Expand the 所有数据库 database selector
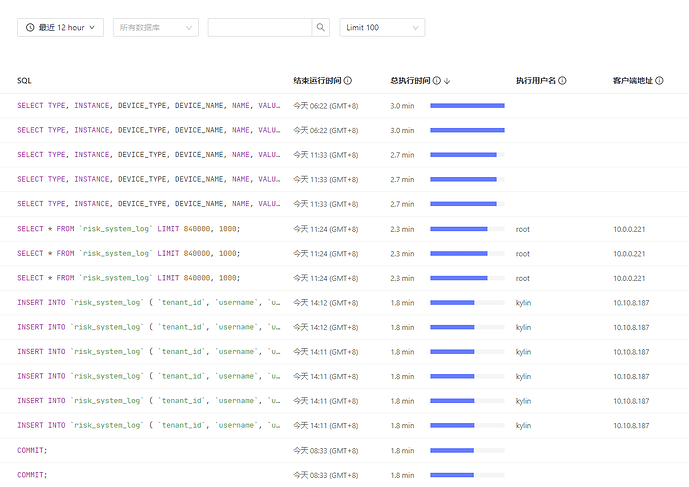The height and width of the screenshot is (487, 689). (x=155, y=28)
